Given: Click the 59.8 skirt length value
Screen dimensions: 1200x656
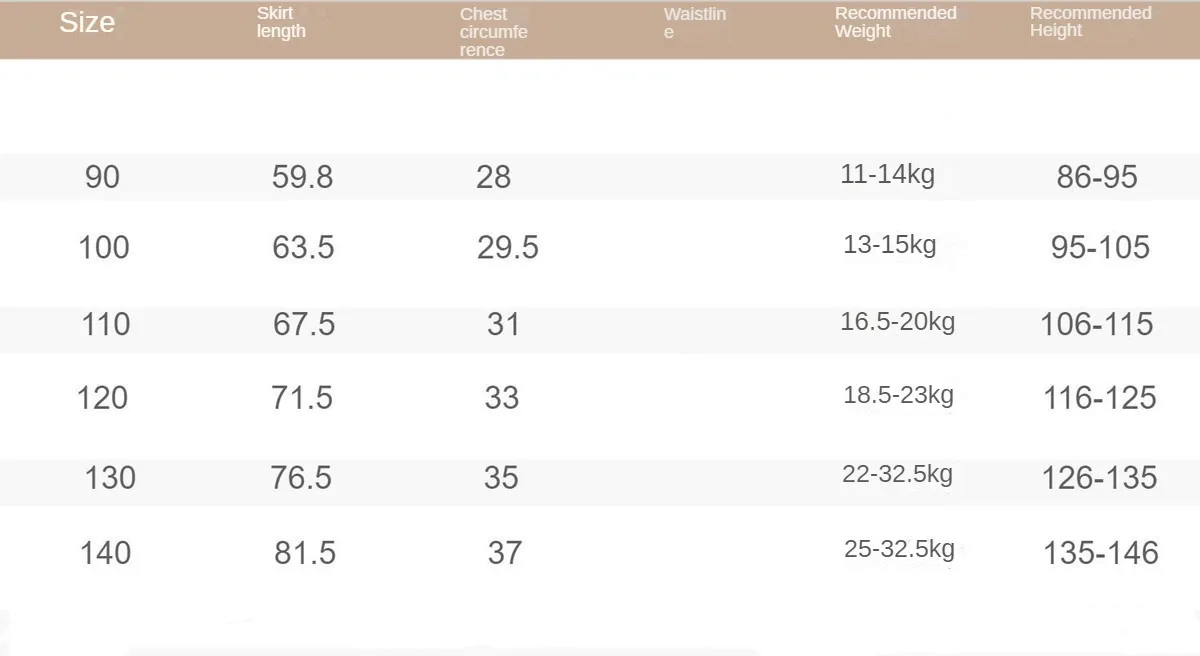Looking at the screenshot, I should point(302,177).
